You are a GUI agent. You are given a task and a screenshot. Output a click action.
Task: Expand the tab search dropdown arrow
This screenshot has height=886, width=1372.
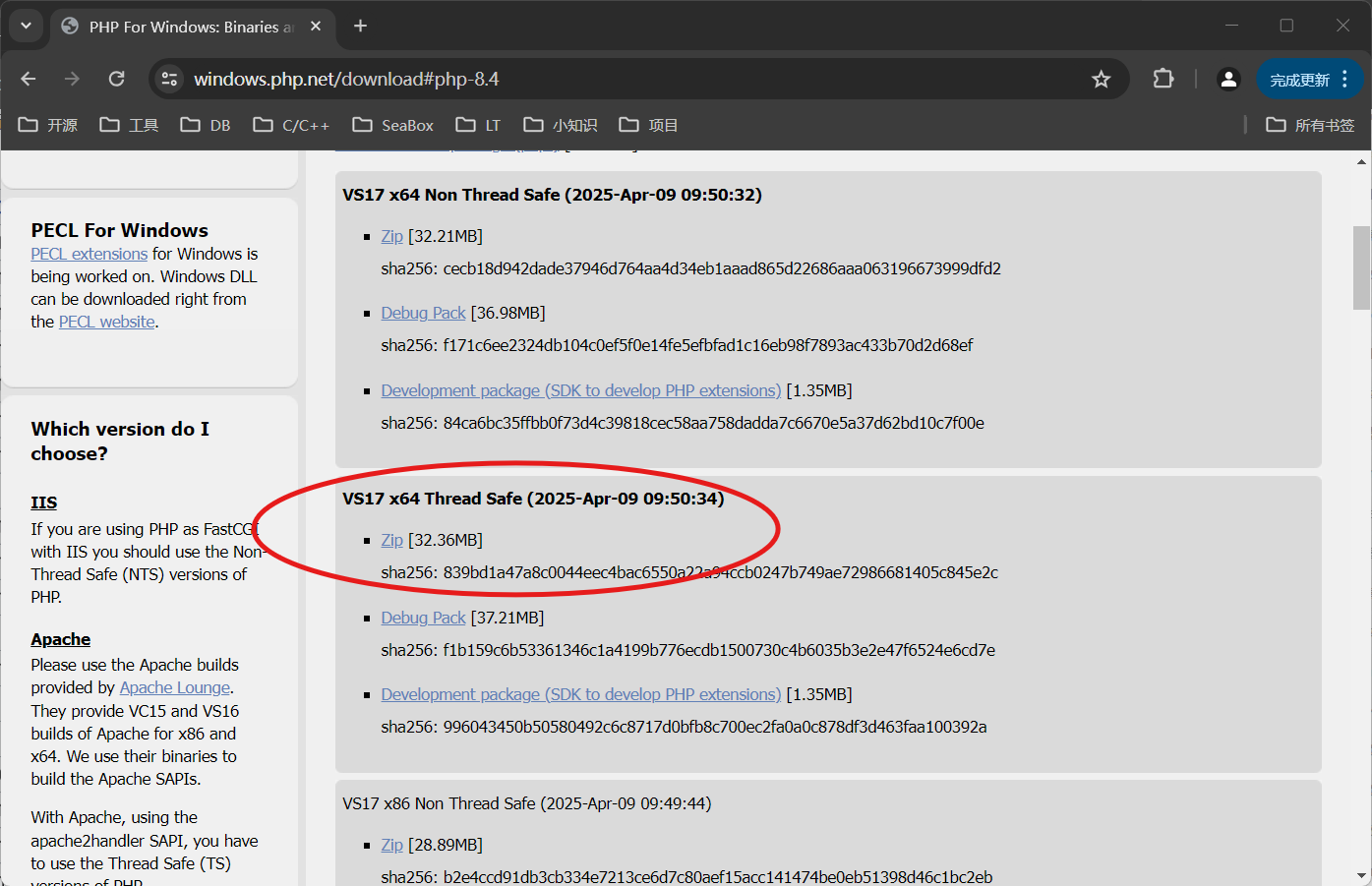point(26,26)
